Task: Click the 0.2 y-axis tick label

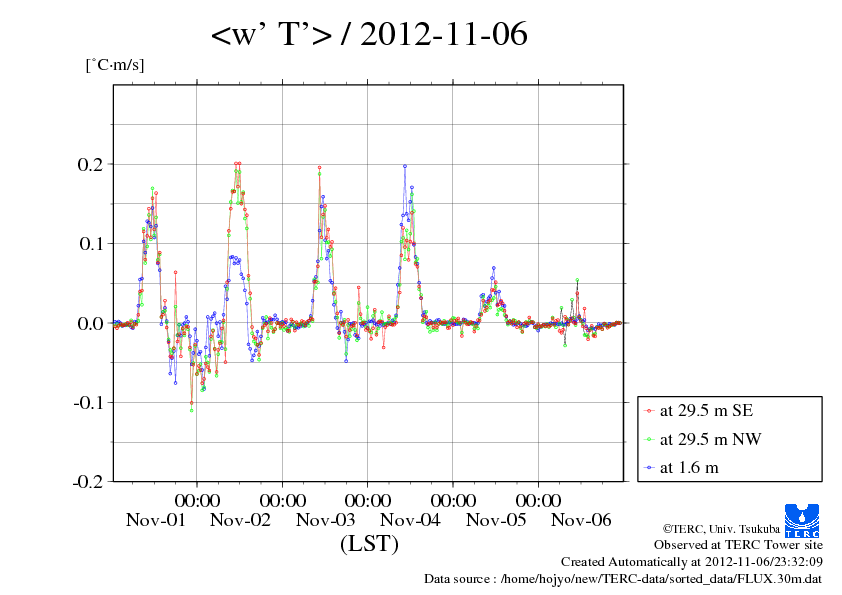Action: (x=92, y=164)
